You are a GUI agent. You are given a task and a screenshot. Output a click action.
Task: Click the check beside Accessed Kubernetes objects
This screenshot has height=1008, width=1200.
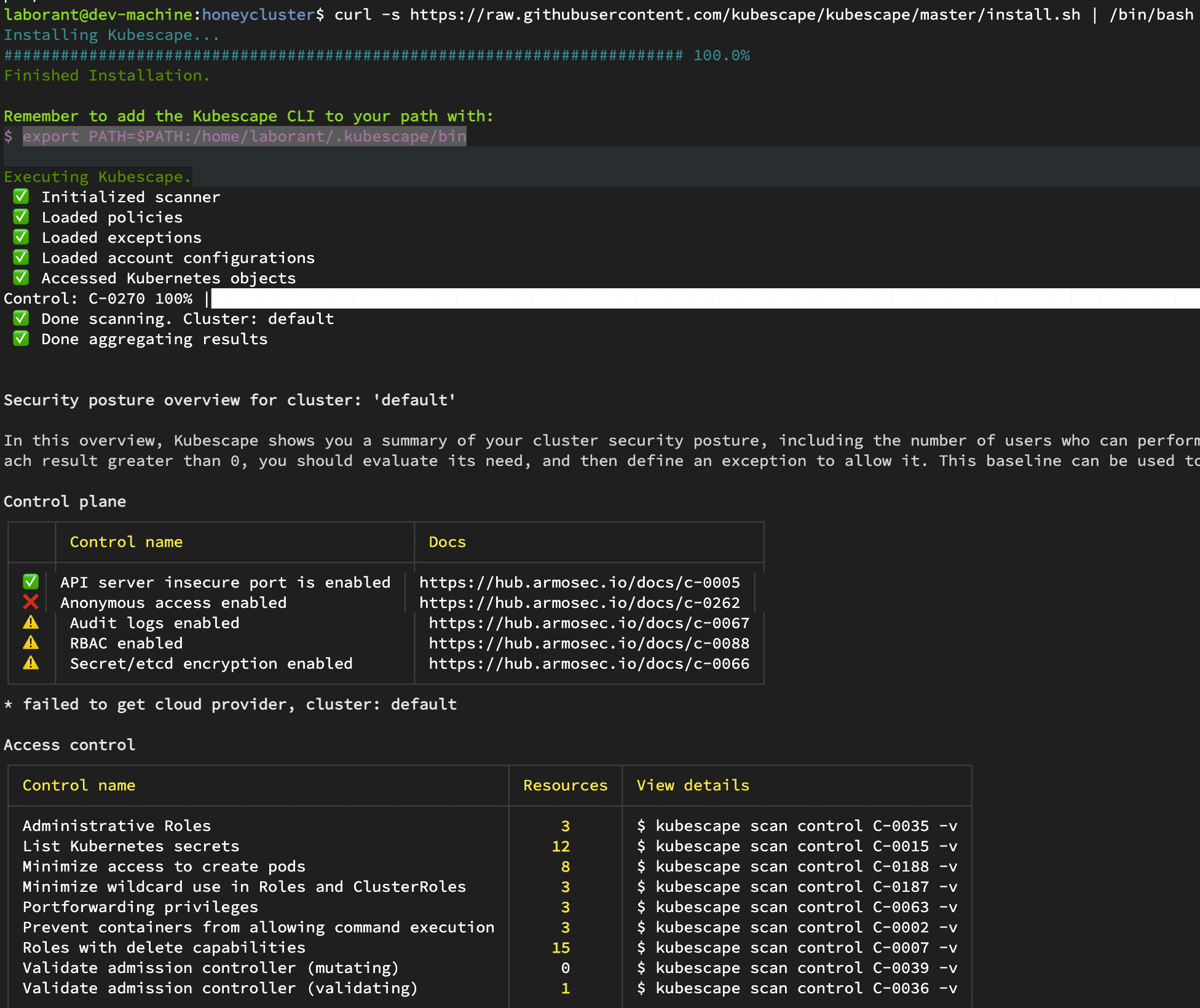21,278
